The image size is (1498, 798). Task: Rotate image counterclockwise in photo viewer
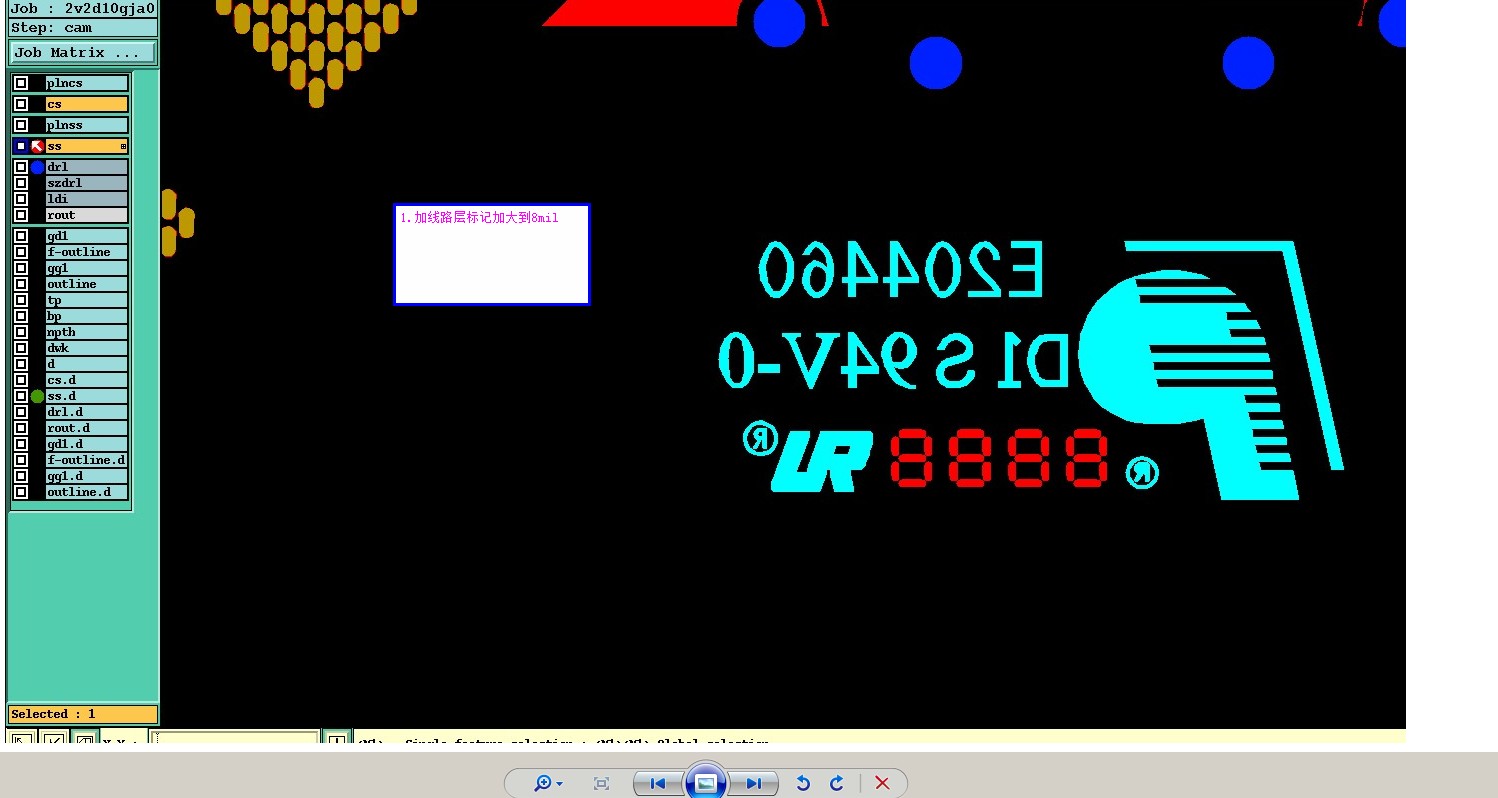pos(803,783)
